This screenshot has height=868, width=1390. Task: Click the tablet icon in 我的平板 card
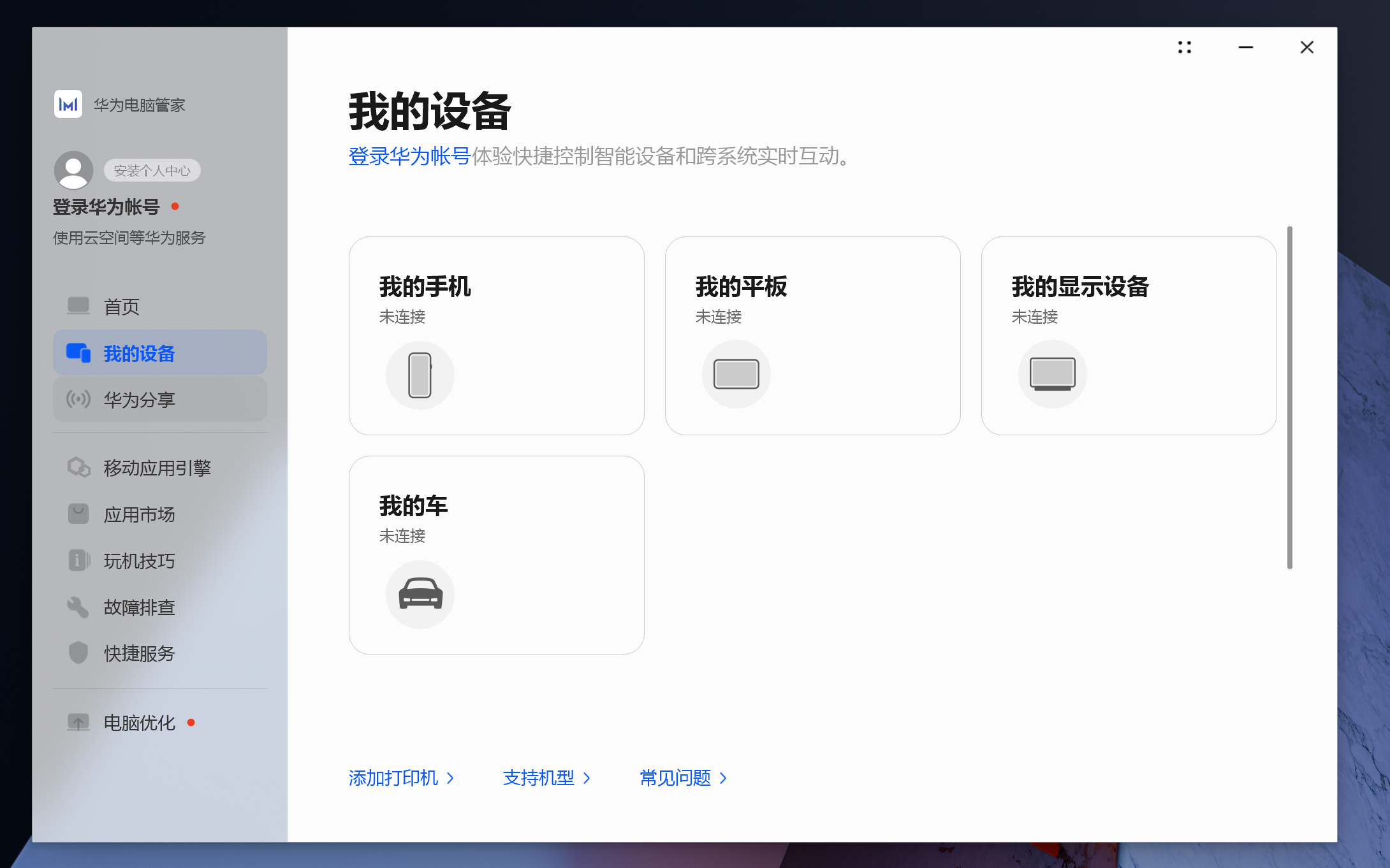tap(736, 374)
